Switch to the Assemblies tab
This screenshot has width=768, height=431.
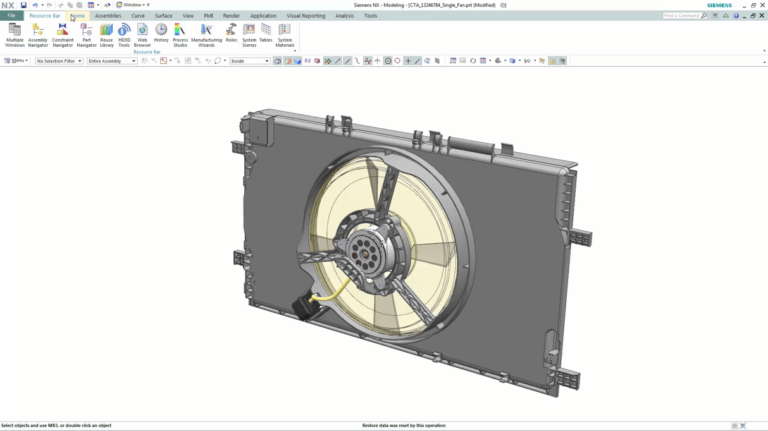click(x=108, y=16)
